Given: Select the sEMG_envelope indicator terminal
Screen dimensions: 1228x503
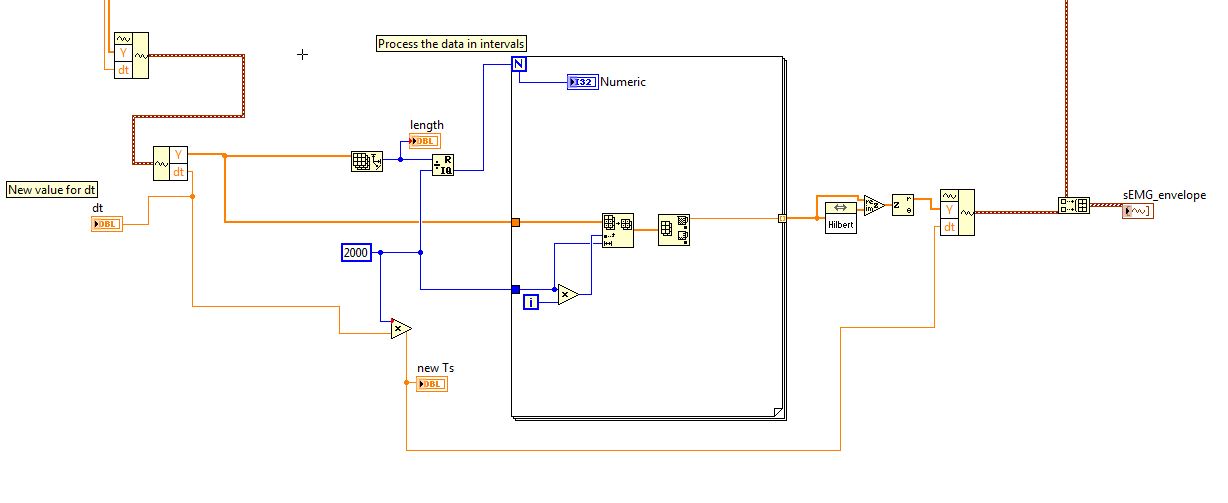Looking at the screenshot, I should click(x=1138, y=211).
